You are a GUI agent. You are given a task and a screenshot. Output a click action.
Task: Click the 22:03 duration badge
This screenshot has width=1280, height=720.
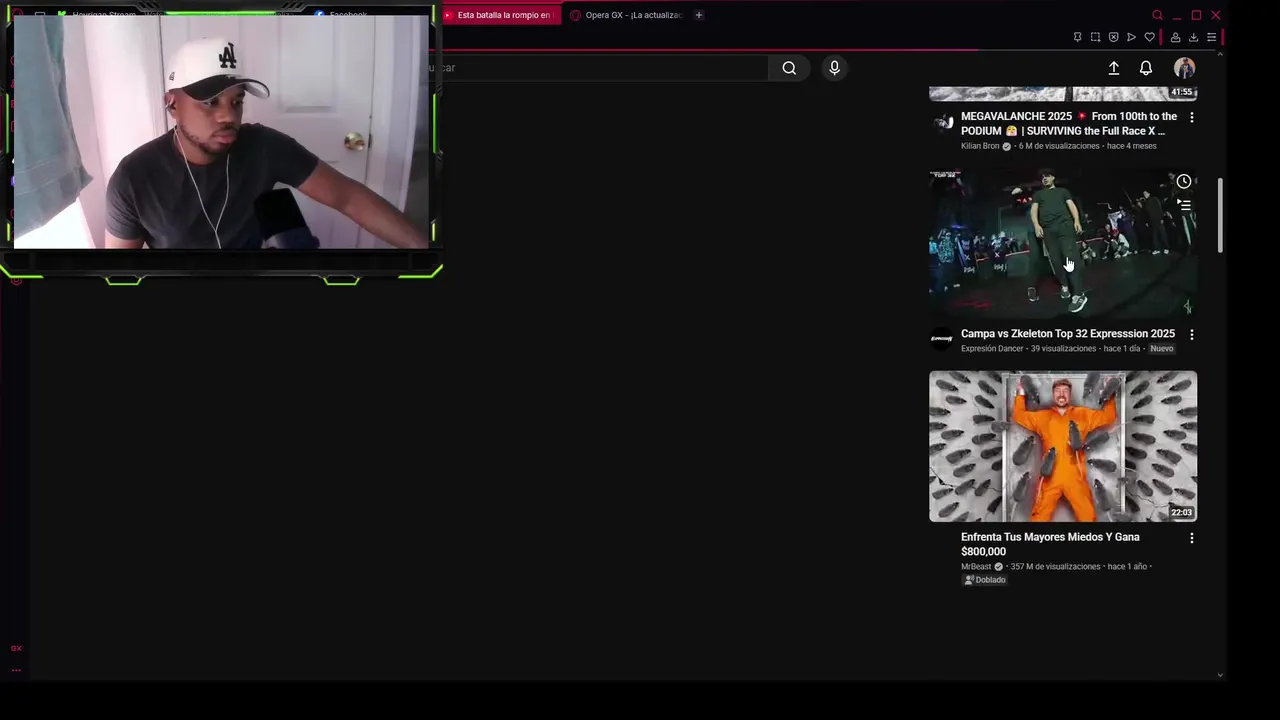(1181, 513)
